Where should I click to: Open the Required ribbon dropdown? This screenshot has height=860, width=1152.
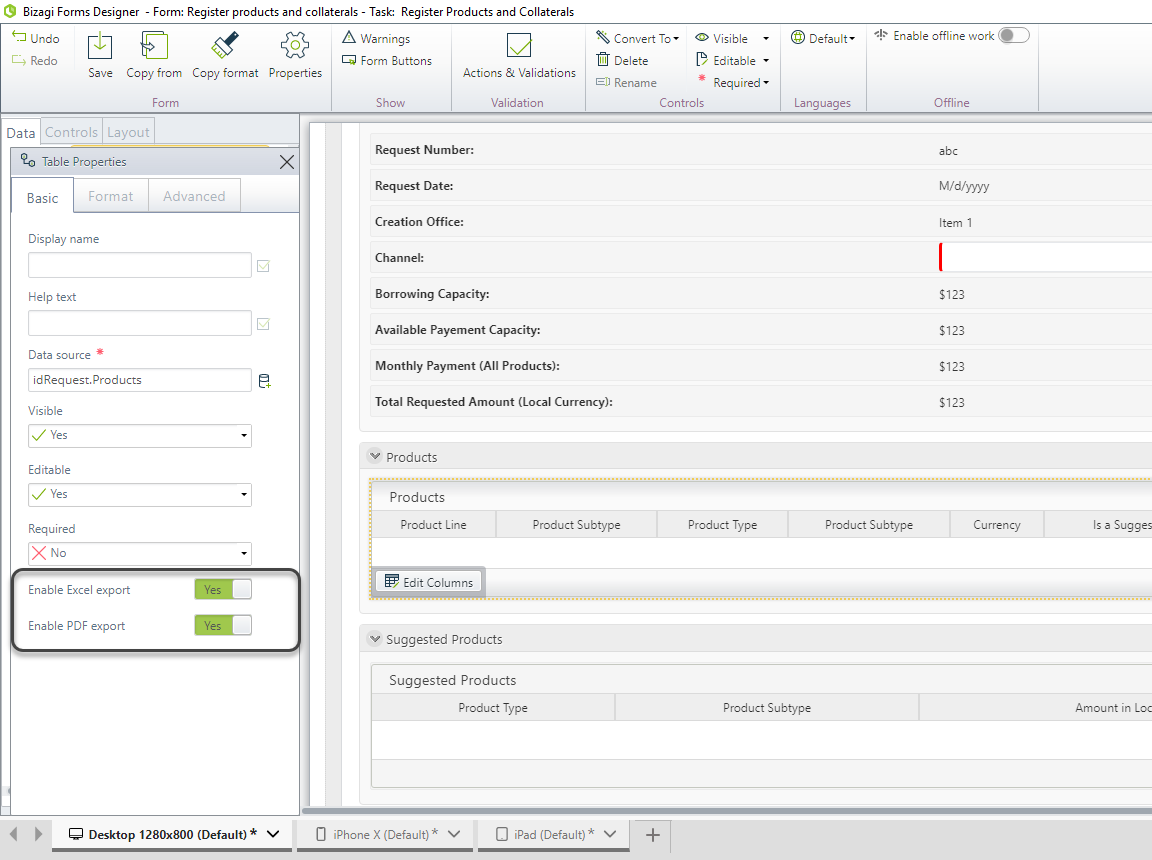(766, 82)
